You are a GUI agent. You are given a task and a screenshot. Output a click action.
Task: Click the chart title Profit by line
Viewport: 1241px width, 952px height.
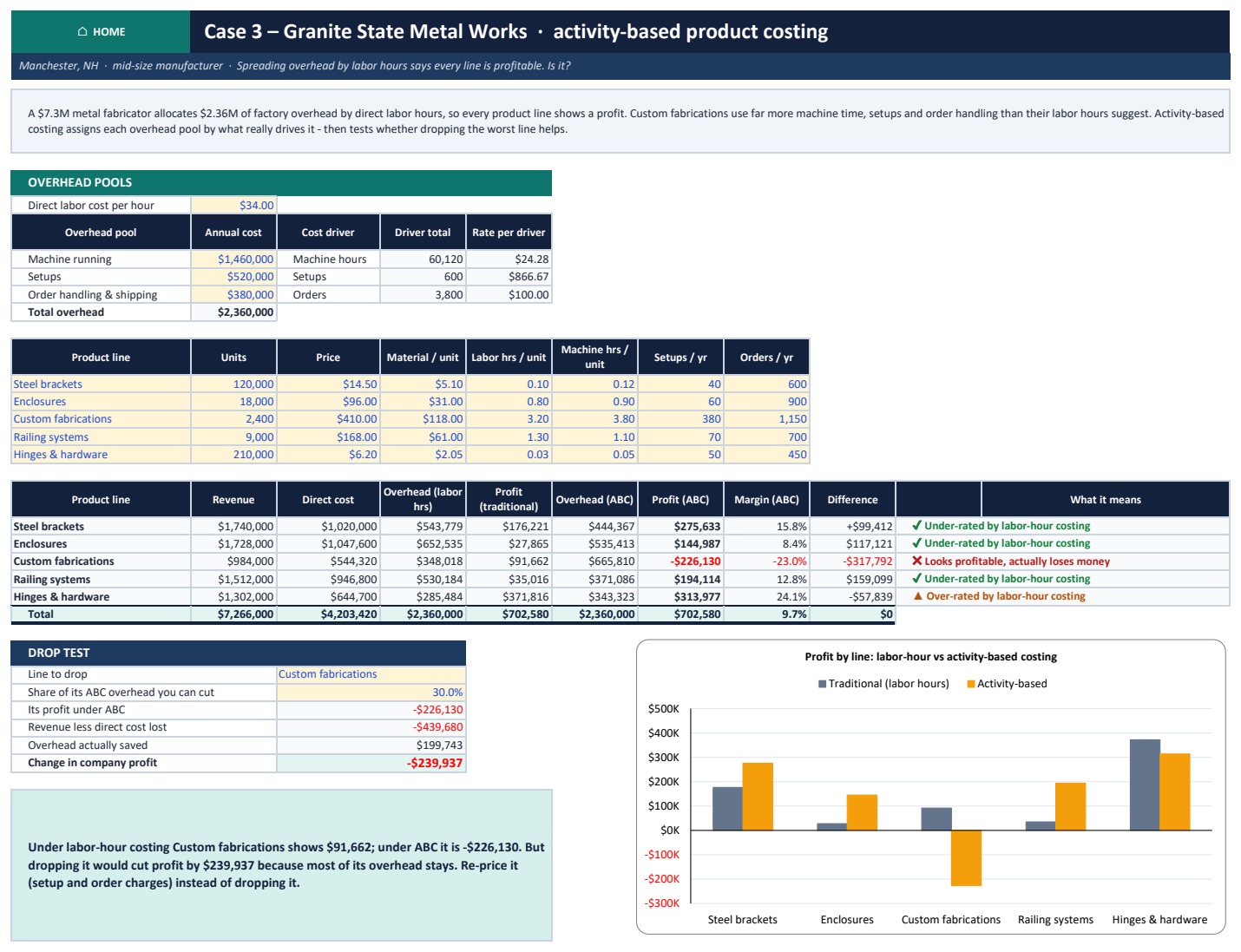(930, 657)
